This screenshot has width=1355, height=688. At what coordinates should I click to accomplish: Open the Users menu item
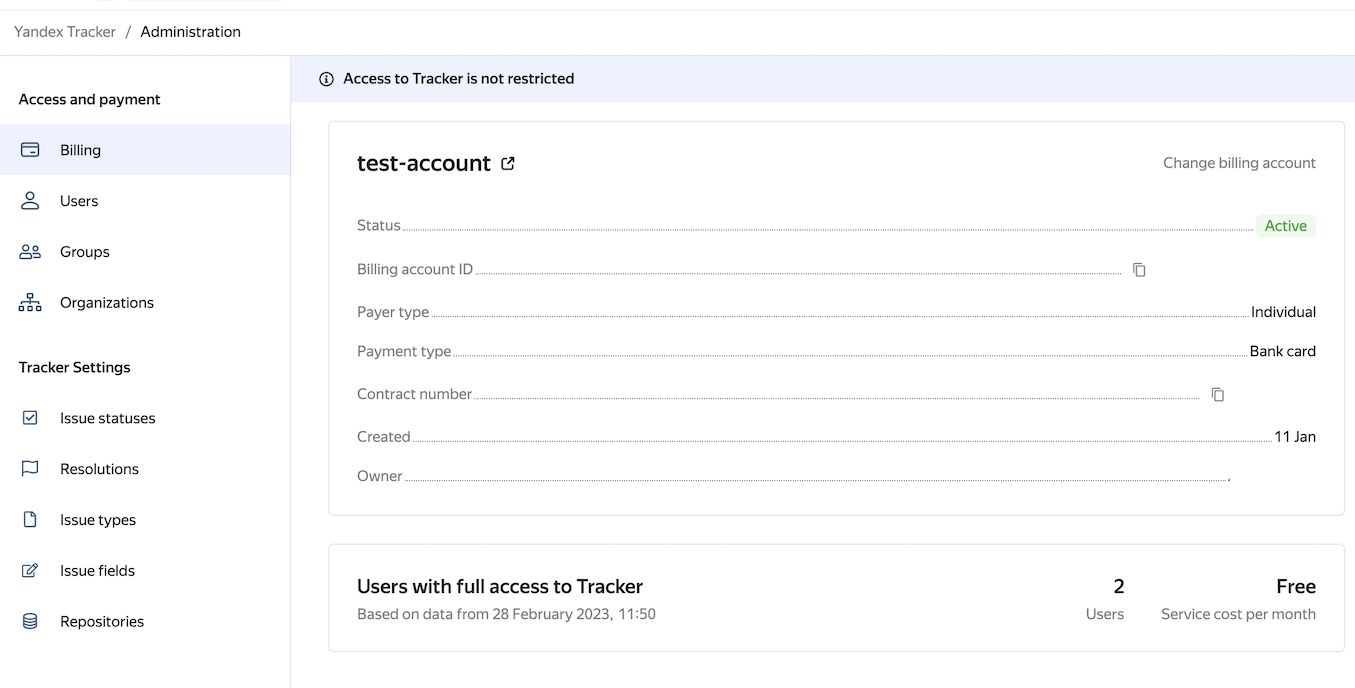[x=79, y=201]
